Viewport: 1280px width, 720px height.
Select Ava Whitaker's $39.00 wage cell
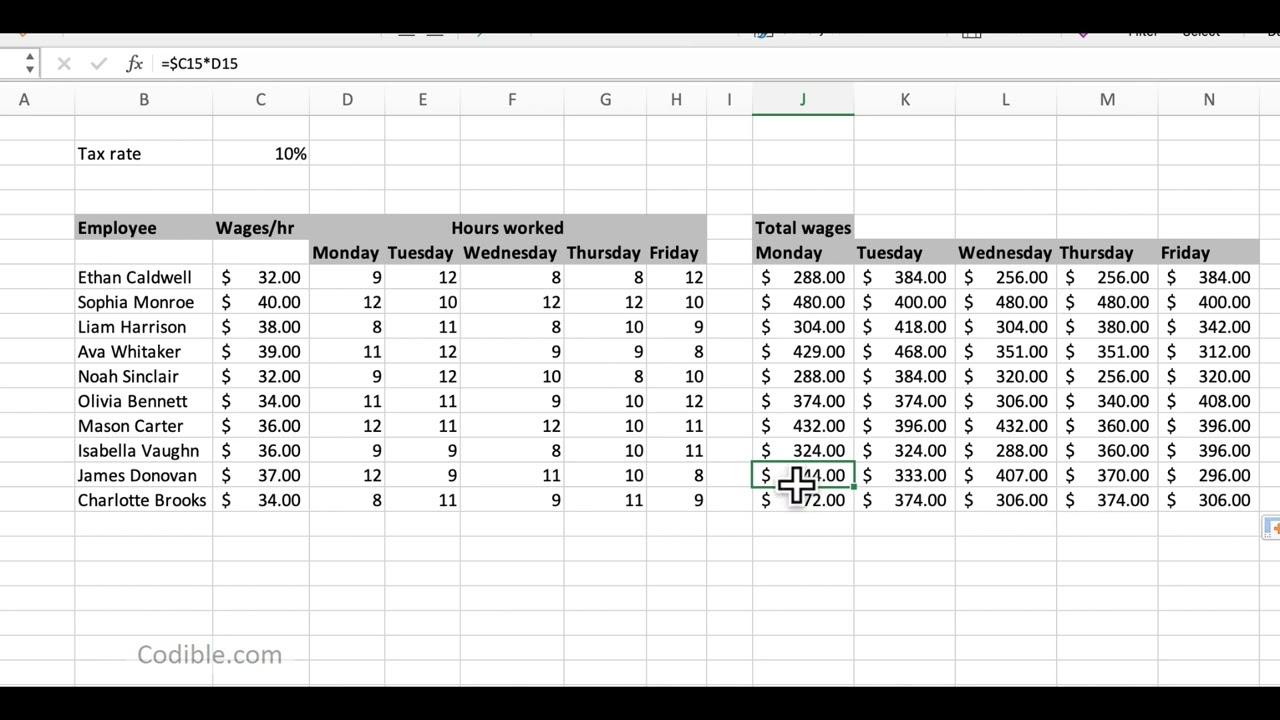(x=261, y=352)
